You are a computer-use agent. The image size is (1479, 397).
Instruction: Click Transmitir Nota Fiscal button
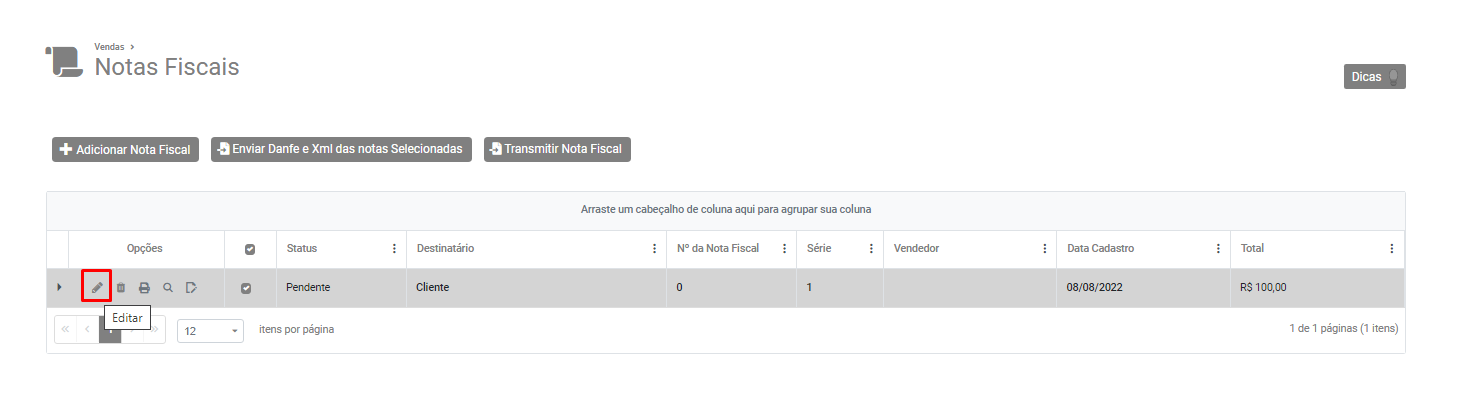coord(557,149)
